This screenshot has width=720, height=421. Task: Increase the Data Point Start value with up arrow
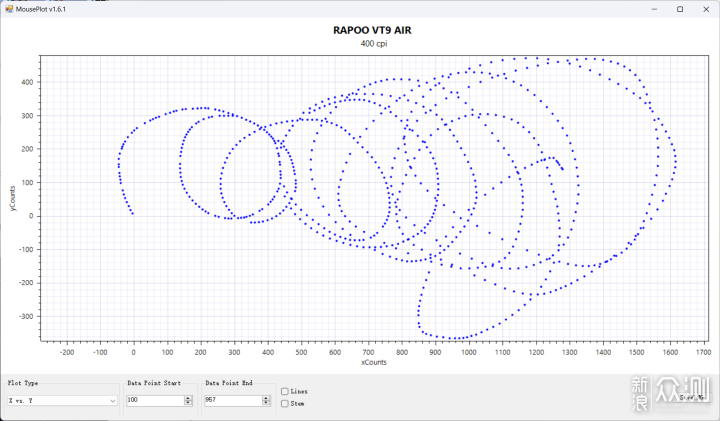tap(188, 398)
